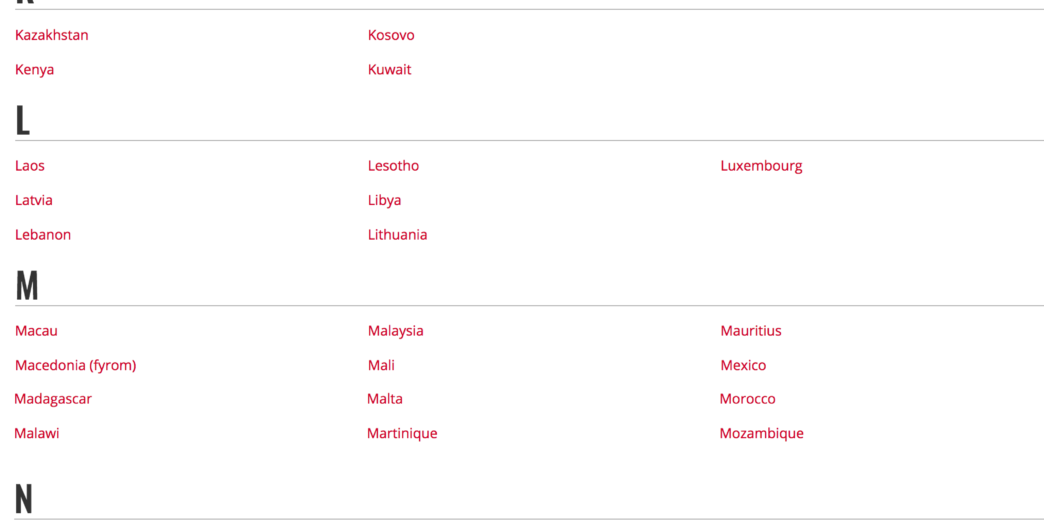The height and width of the screenshot is (522, 1044).
Task: Open the Laos link
Action: (x=30, y=166)
